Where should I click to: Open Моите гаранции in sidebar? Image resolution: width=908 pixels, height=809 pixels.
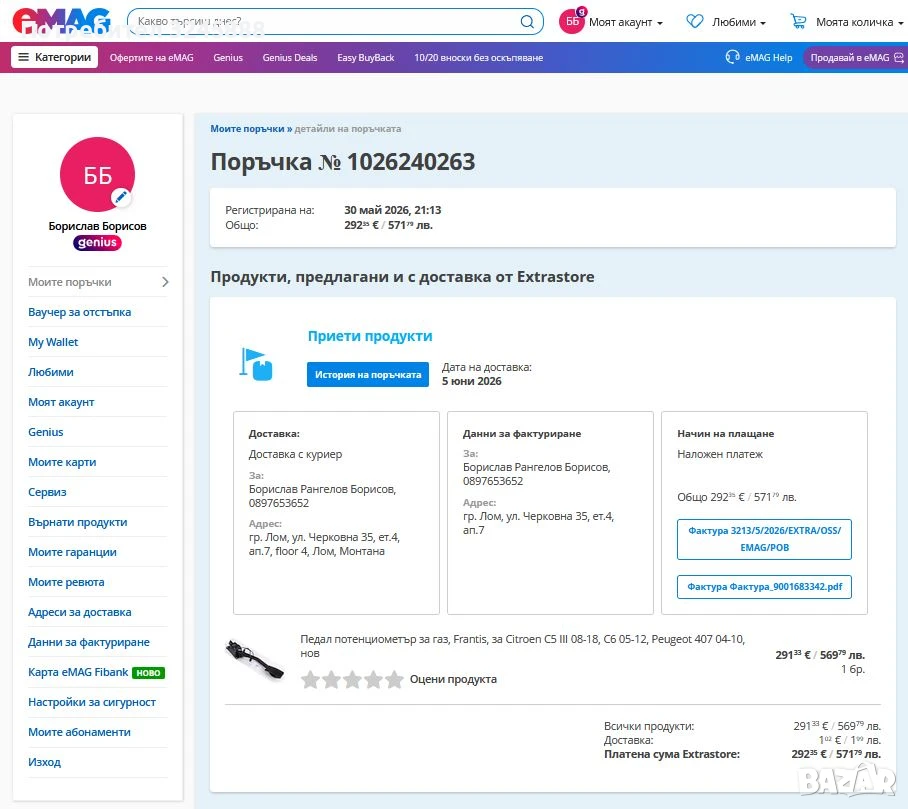tap(72, 552)
